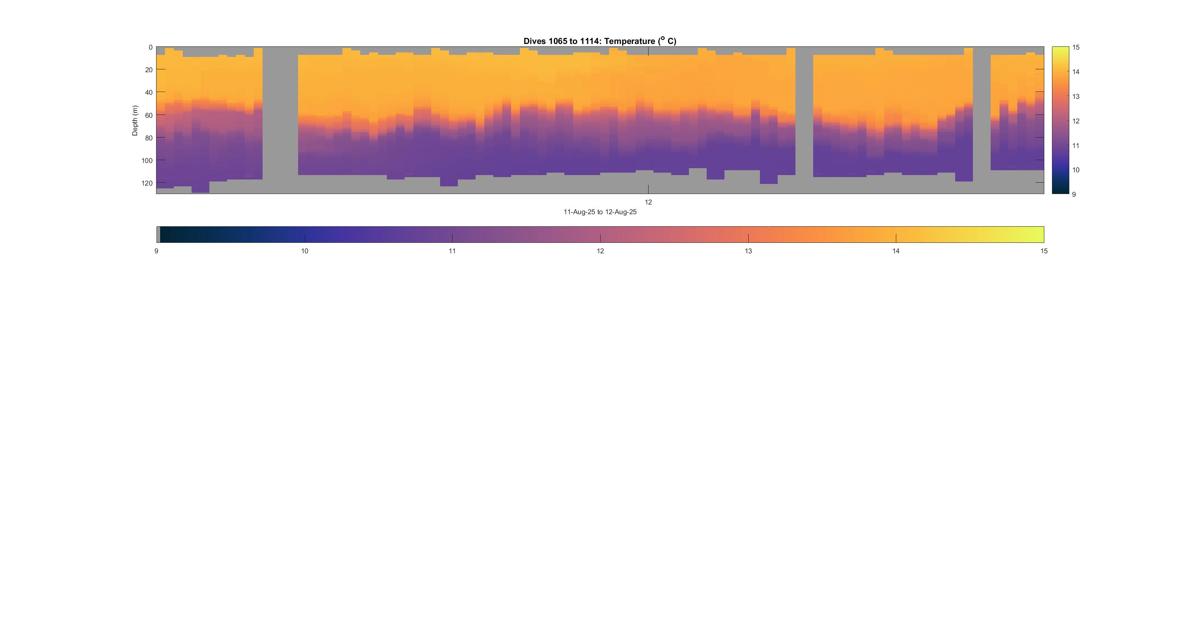The image size is (1200, 622).
Task: Click the '10' tick label on the vertical colorbar
Action: click(1076, 169)
